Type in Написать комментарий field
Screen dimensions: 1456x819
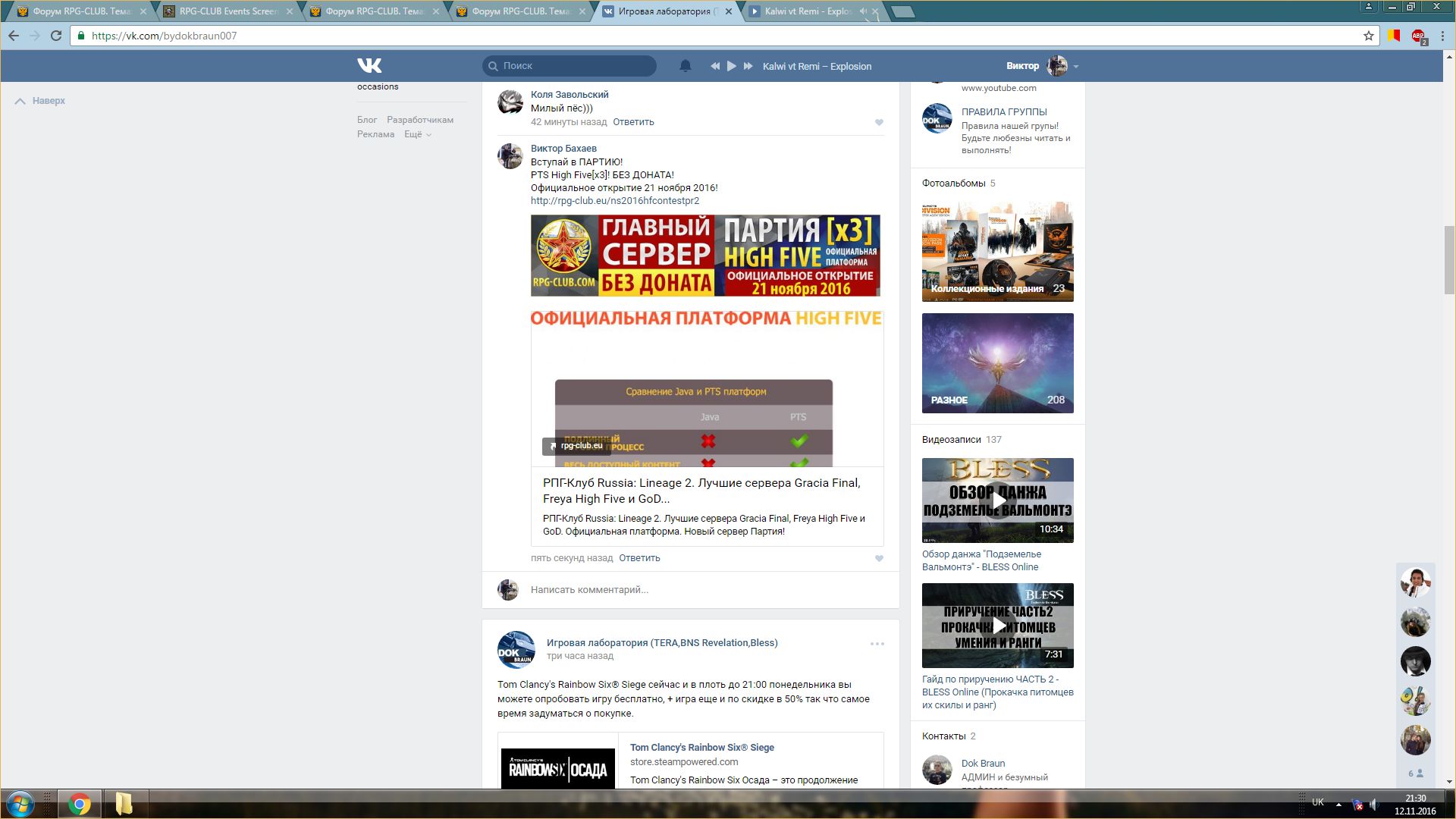(682, 590)
